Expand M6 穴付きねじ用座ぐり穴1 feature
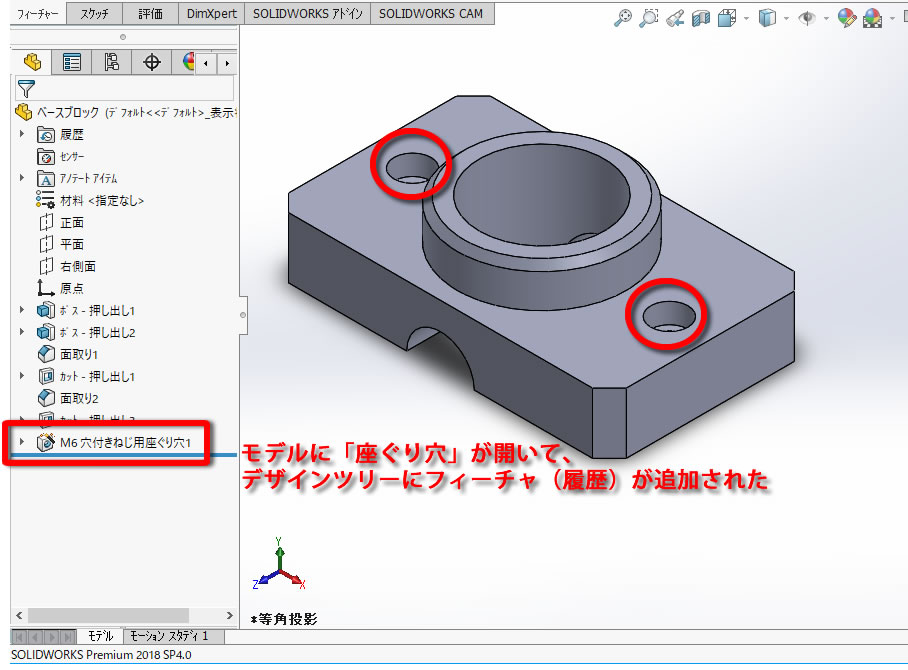Viewport: 908px width, 670px height. point(22,442)
